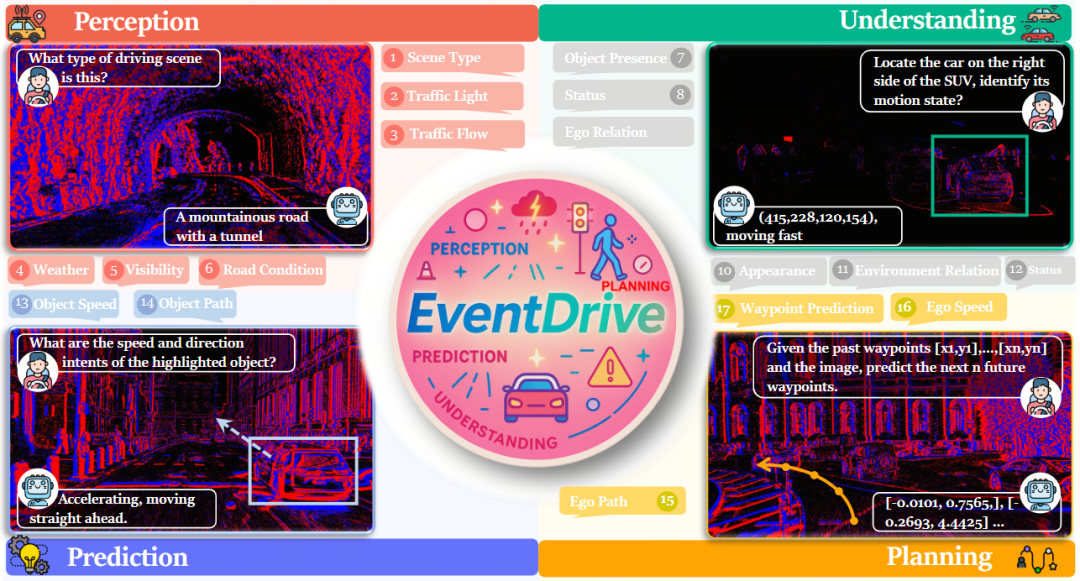Select the '2 Traffic Light' tag
Viewport: 1080px width, 581px height.
point(453,96)
